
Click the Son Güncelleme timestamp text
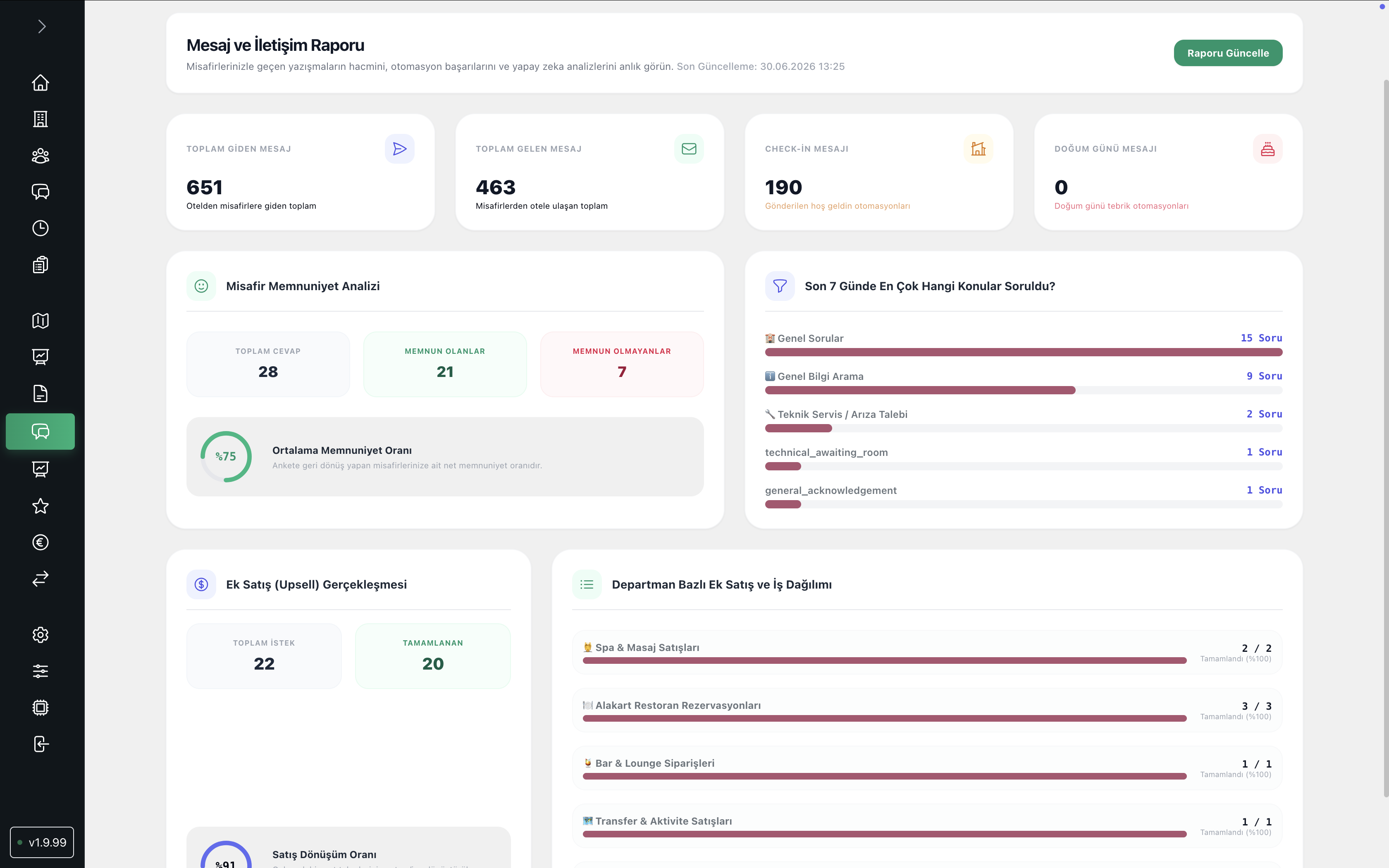coord(761,67)
